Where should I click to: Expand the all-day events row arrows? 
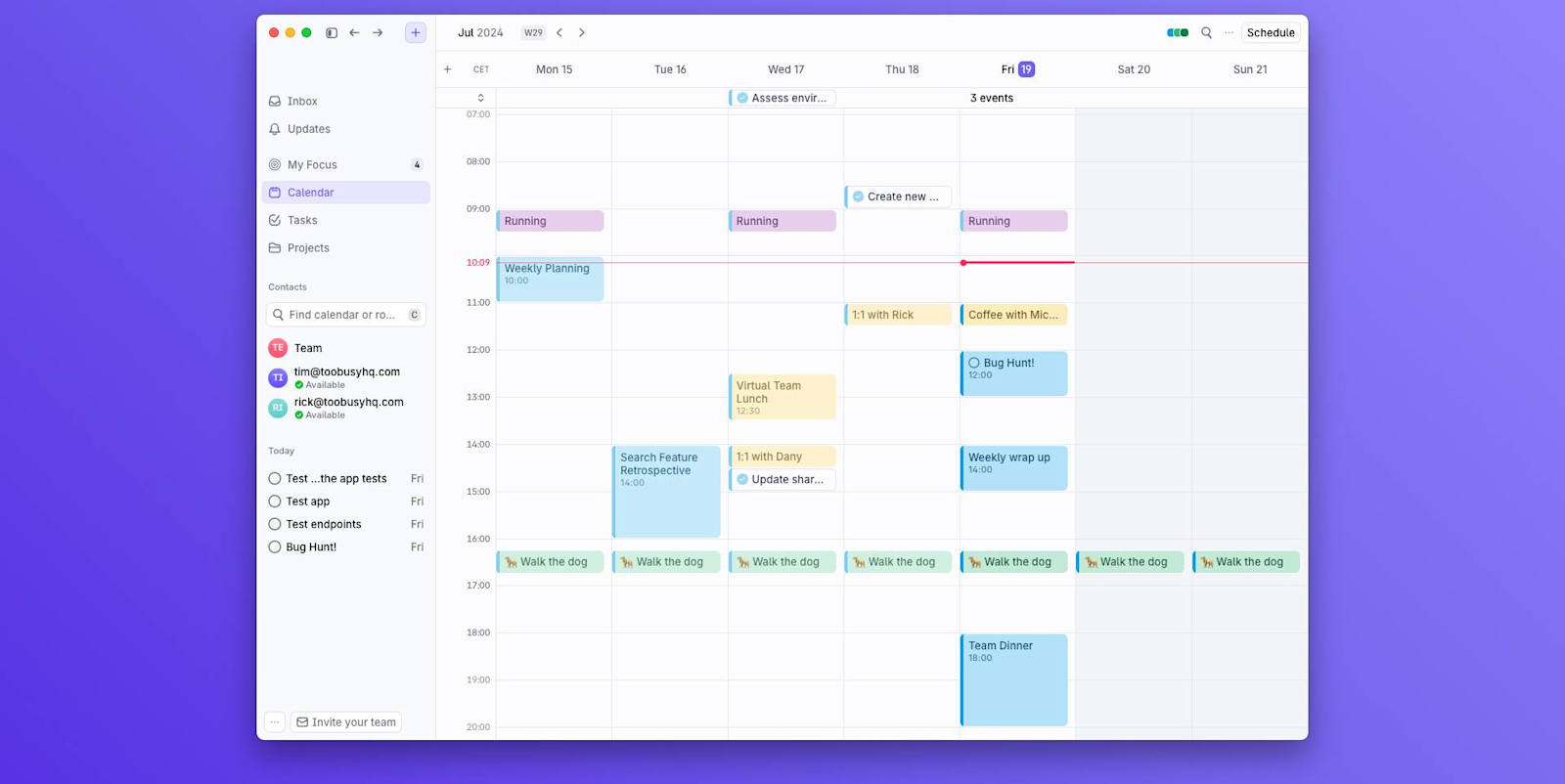pyautogui.click(x=480, y=98)
